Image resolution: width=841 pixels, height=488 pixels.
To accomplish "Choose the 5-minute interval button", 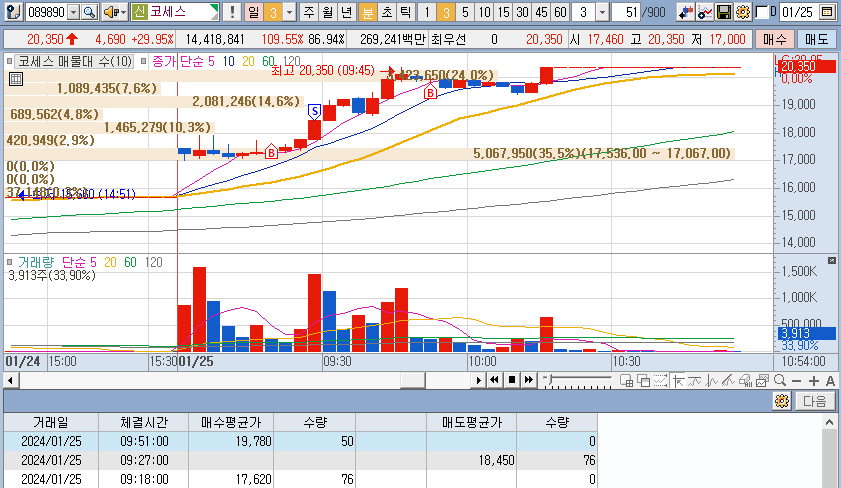I will [x=465, y=12].
